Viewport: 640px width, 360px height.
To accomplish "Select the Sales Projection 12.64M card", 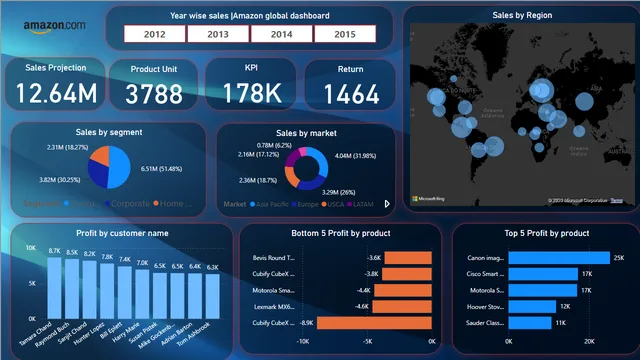I will click(x=56, y=84).
